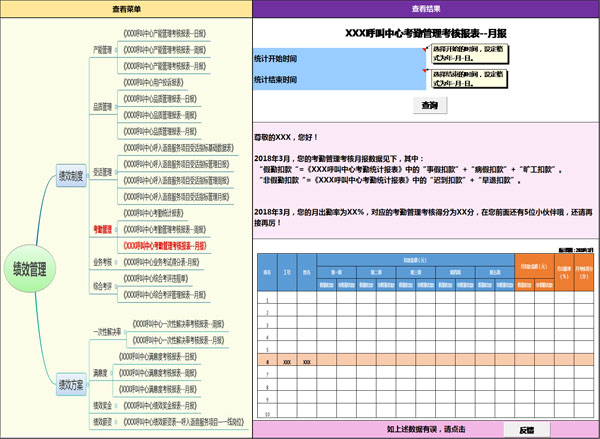Image resolution: width=600 pixels, height=439 pixels.
Task: Select the 产能管理 branch label
Action: coord(102,50)
